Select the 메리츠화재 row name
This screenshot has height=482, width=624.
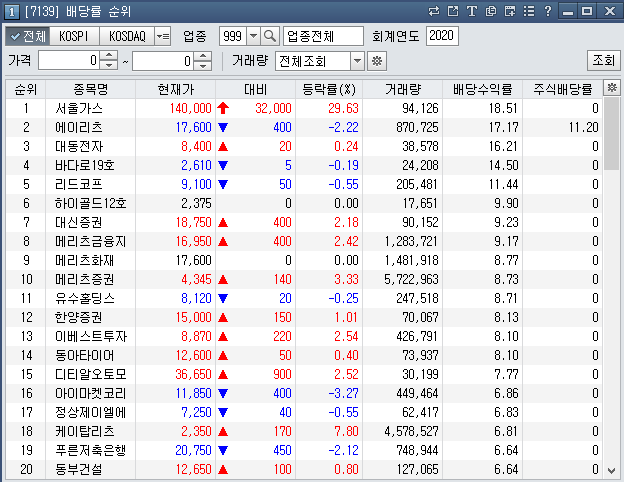pos(85,260)
